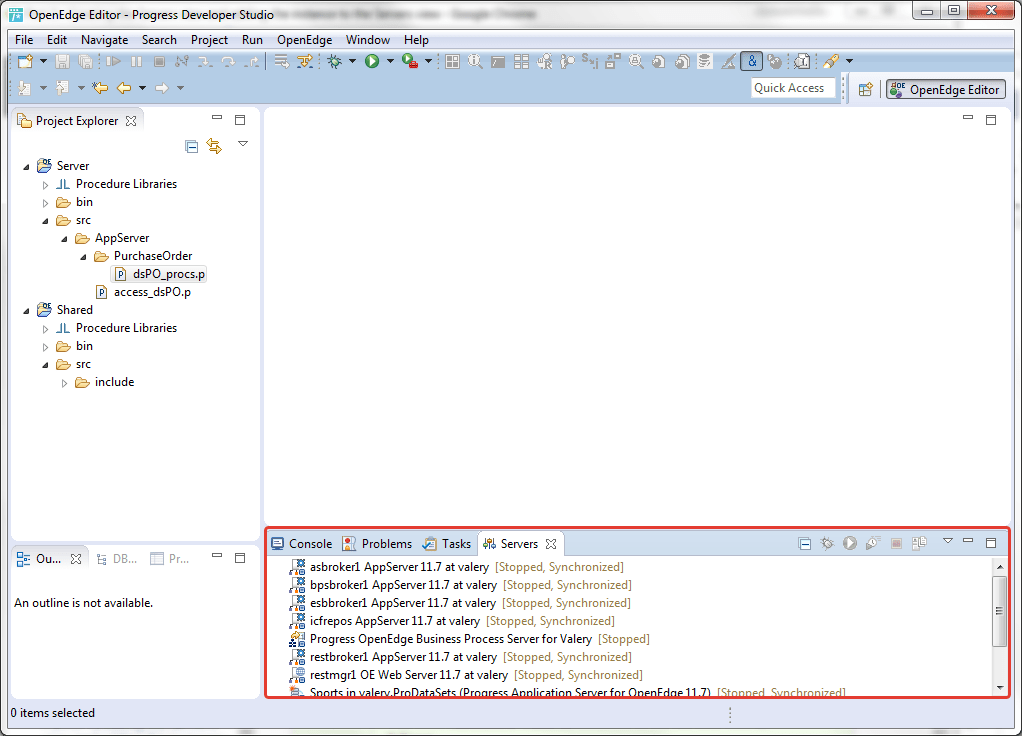Click the green Debug bug icon in main toolbar
Viewport: 1022px width, 736px height.
click(x=334, y=61)
